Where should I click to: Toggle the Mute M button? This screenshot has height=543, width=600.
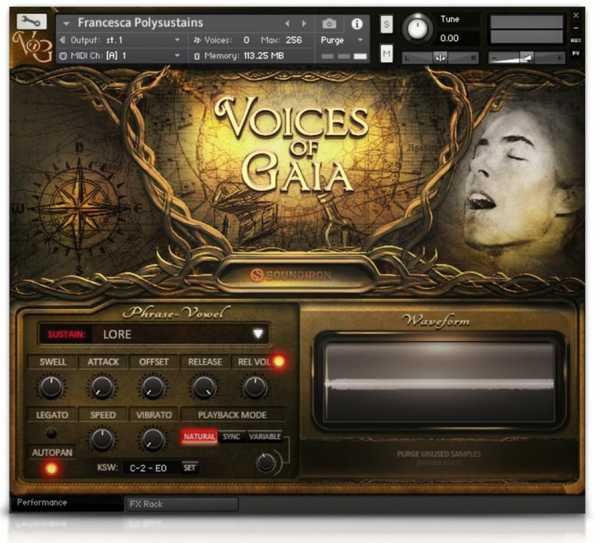point(386,54)
